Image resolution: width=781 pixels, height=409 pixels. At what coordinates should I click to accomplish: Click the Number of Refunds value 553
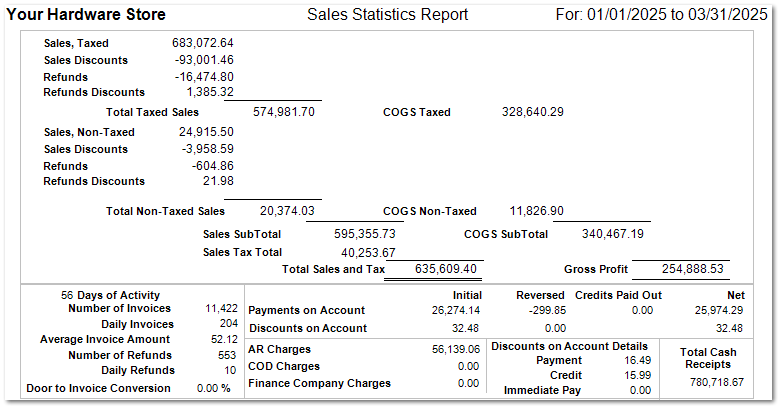point(227,355)
